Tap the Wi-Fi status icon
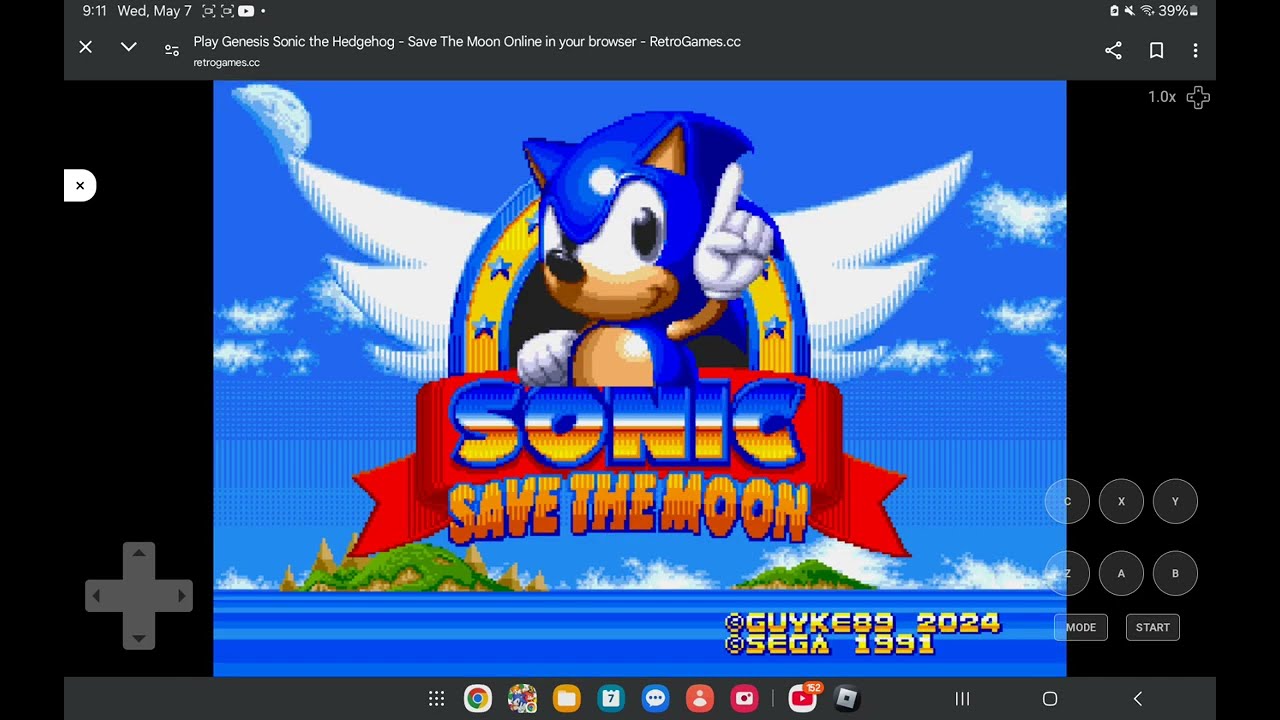 [1147, 11]
